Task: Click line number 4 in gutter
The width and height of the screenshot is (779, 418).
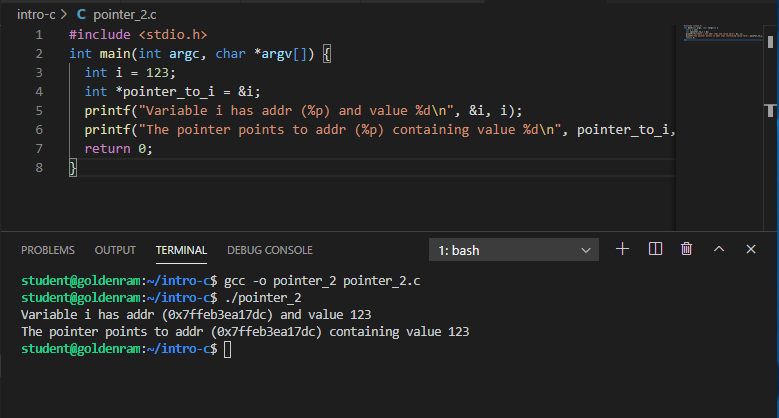Action: (x=39, y=91)
